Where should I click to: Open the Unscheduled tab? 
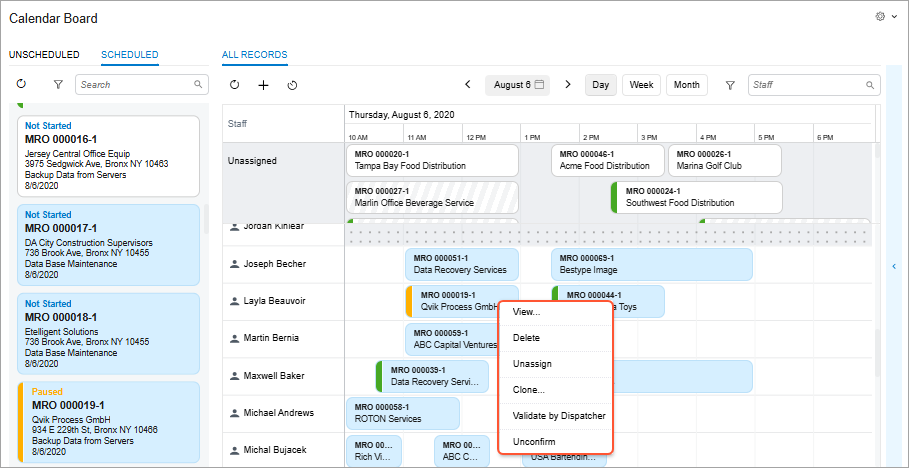pyautogui.click(x=42, y=55)
